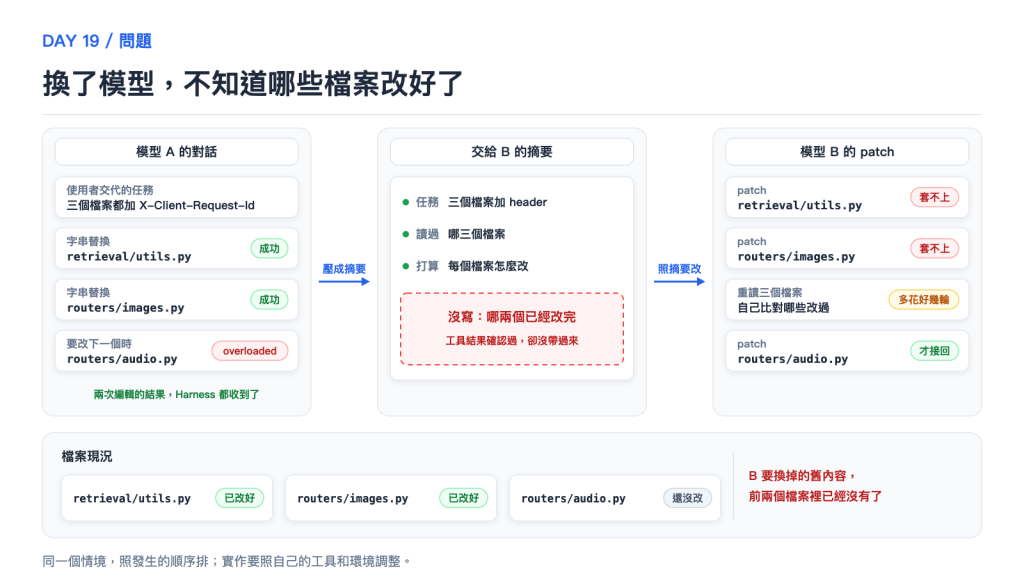Click retrieval/utils.py in the 檔案現況 section
Viewport: 1024px width, 576px height.
[x=132, y=498]
